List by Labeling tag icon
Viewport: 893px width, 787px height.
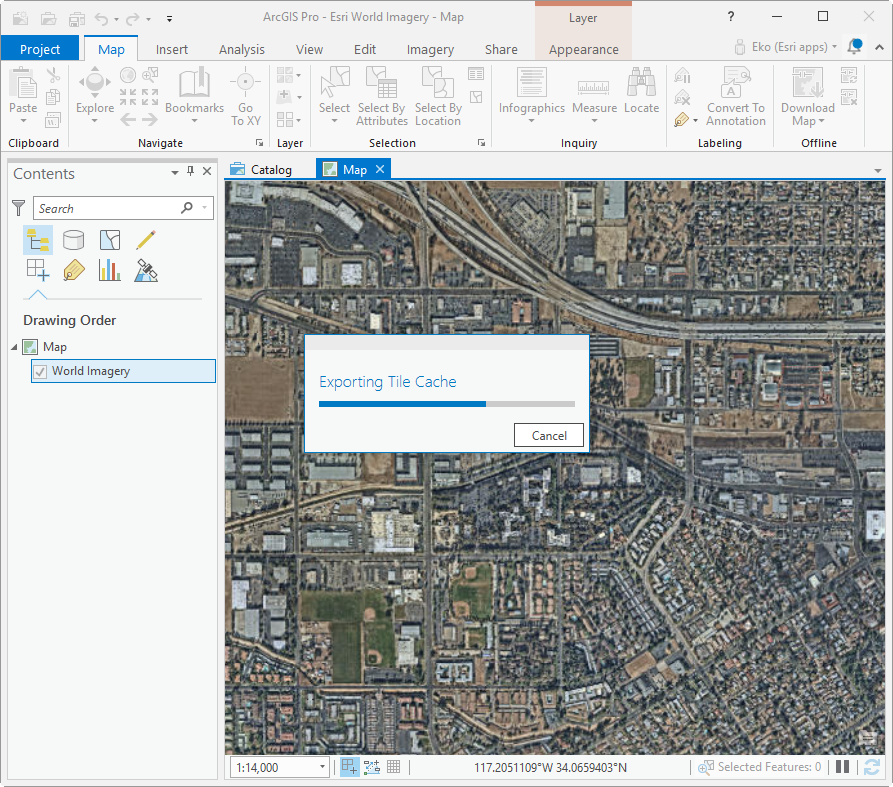click(x=73, y=270)
